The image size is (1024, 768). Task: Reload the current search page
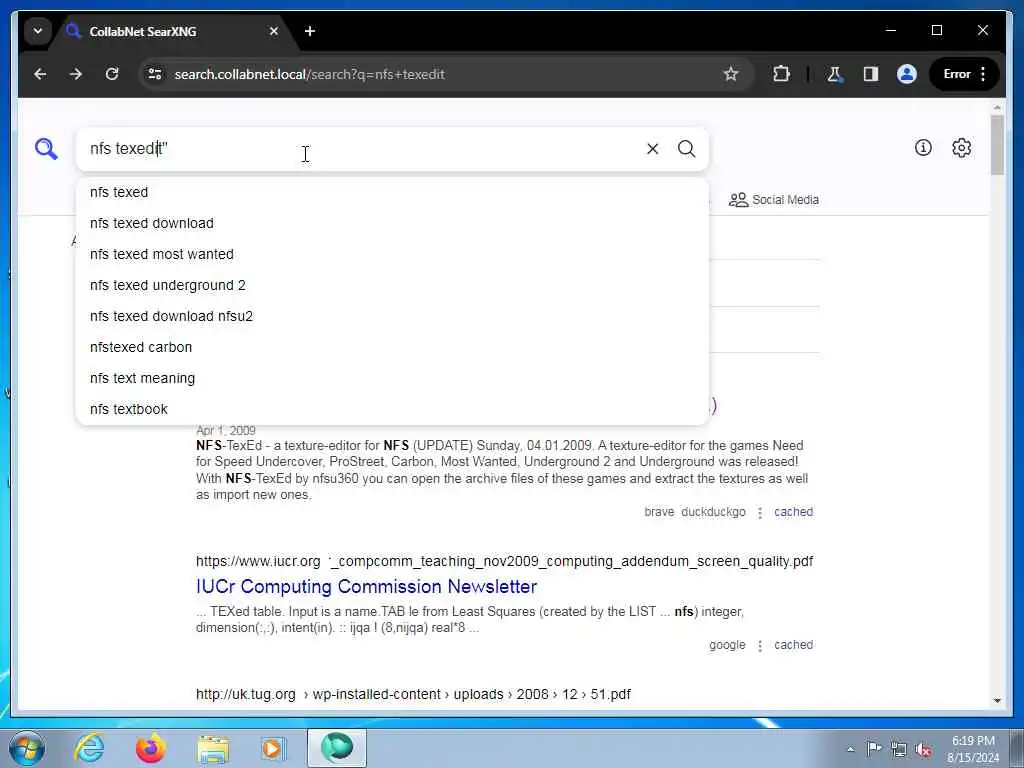[x=112, y=74]
